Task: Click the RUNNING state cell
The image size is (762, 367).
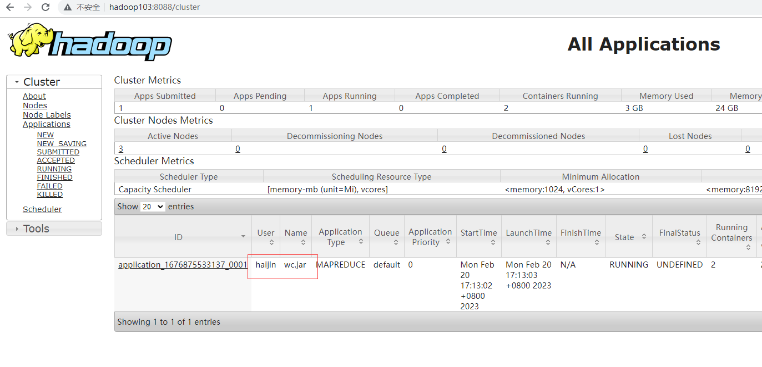Action: (x=629, y=265)
